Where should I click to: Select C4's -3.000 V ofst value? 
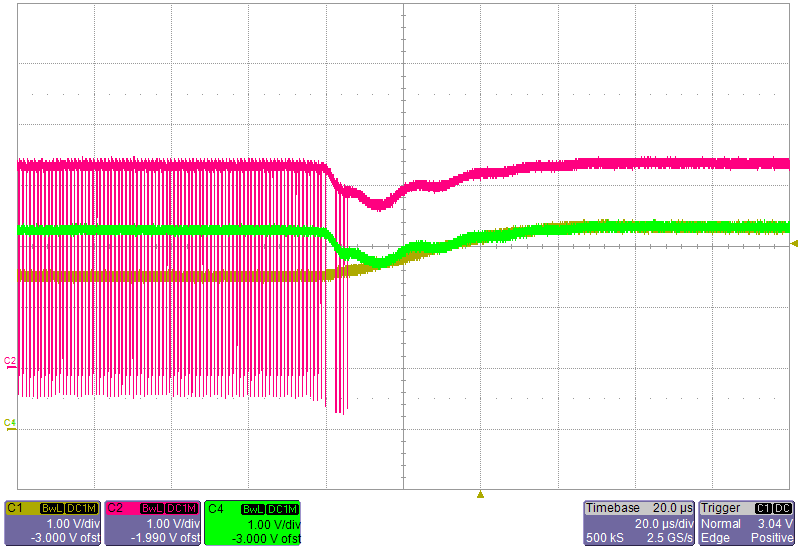pos(266,539)
